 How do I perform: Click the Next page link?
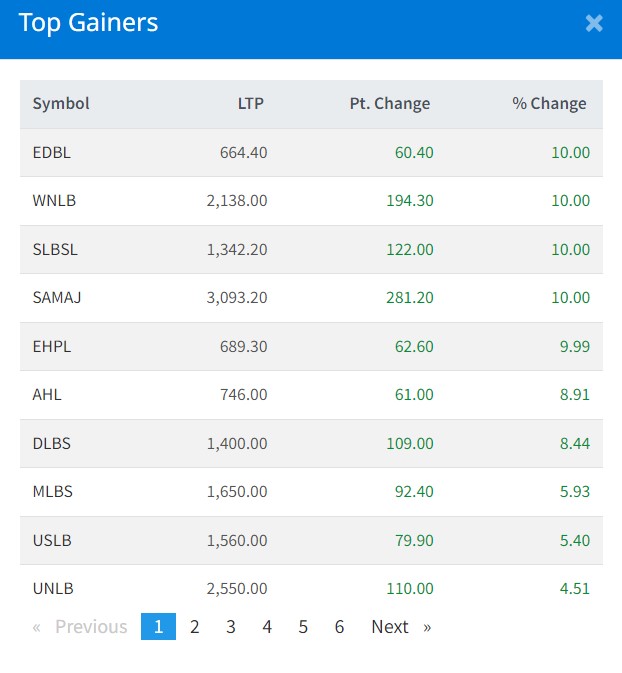[400, 627]
